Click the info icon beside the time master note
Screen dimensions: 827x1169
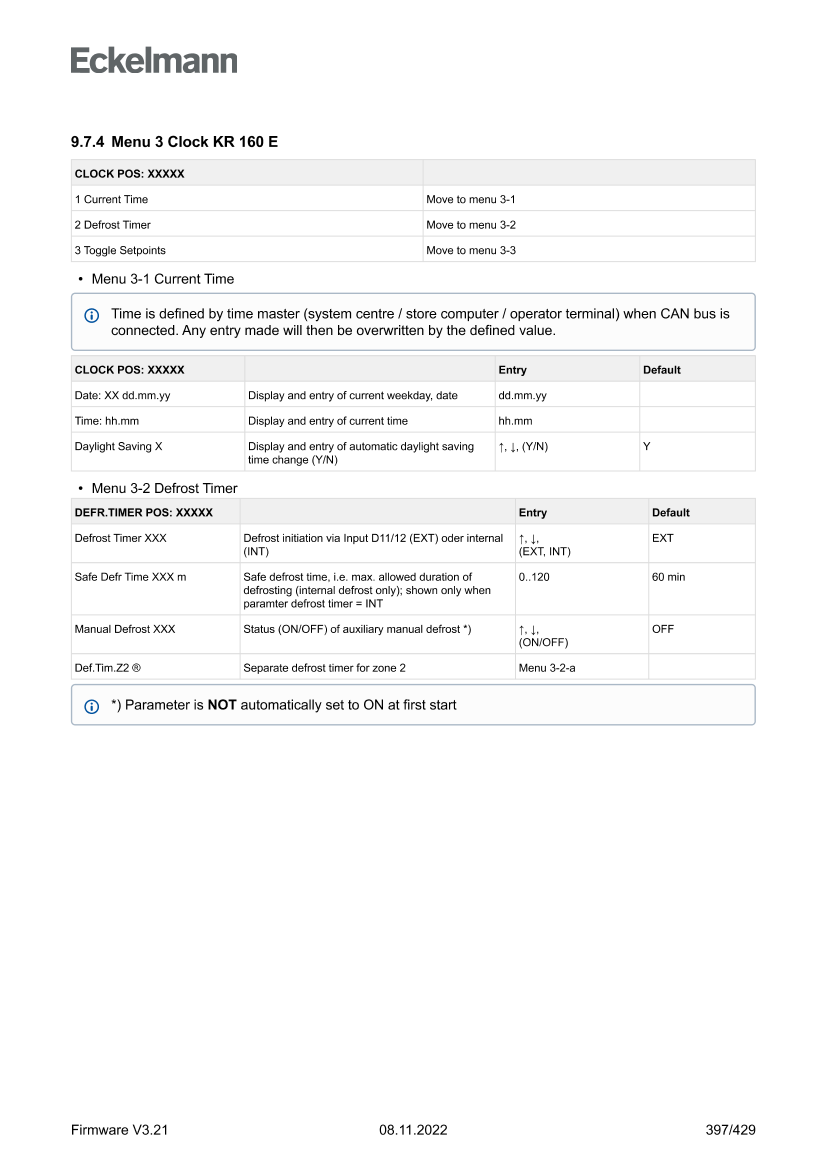[x=92, y=315]
